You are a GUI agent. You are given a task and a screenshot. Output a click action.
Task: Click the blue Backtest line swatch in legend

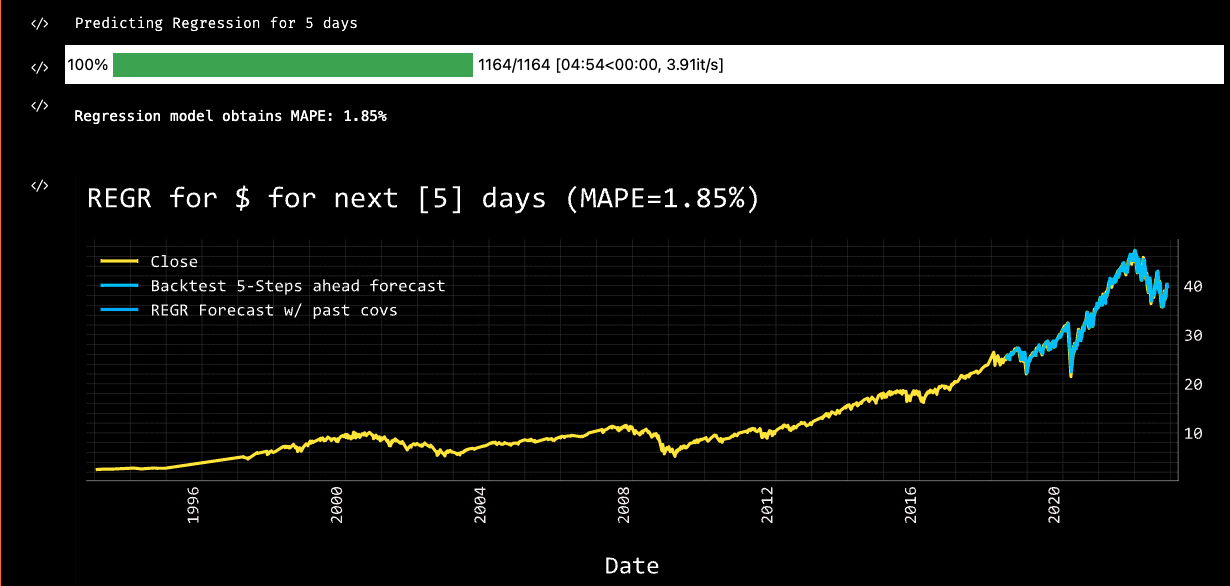click(121, 286)
